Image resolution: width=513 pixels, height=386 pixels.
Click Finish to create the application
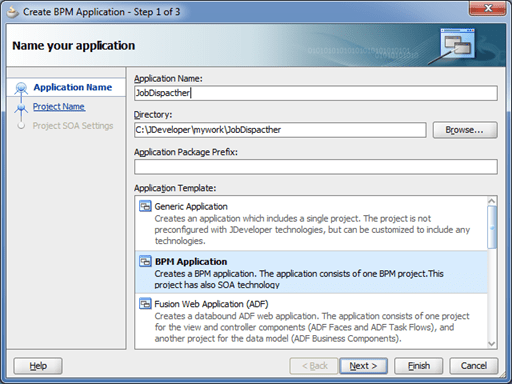(419, 366)
